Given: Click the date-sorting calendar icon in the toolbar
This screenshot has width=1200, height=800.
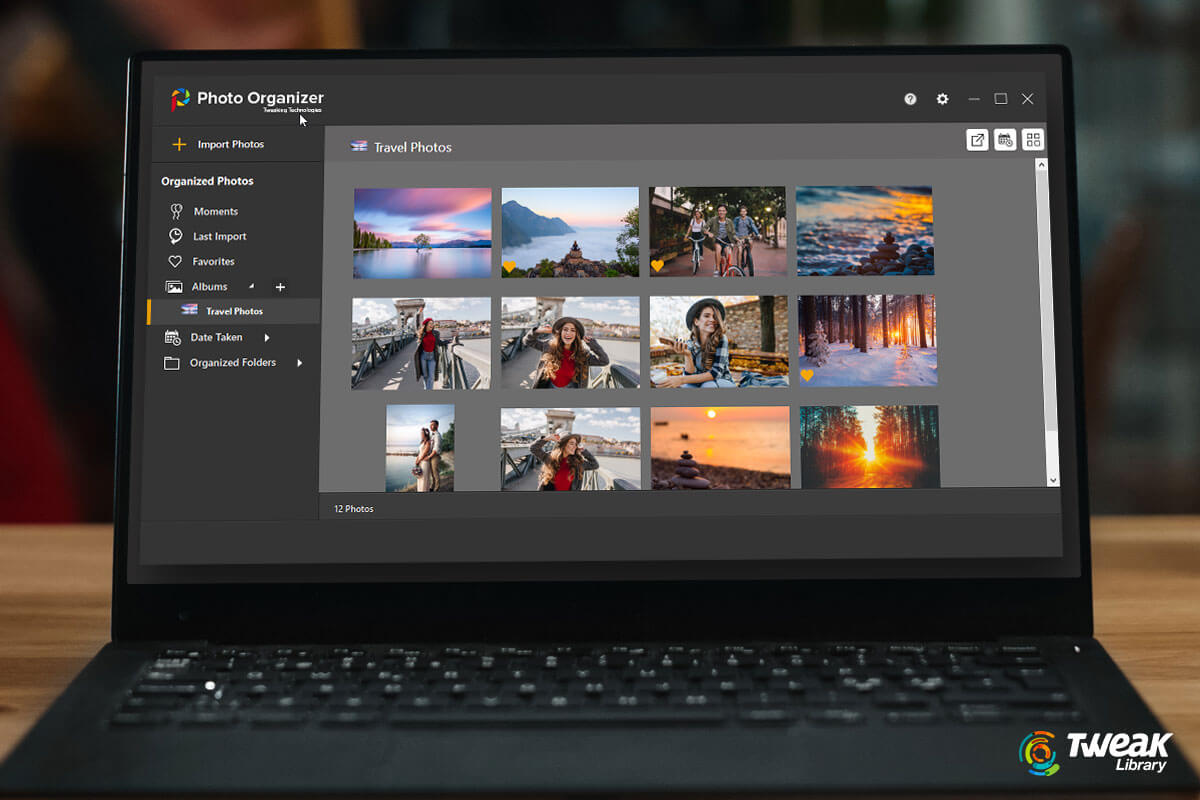Looking at the screenshot, I should 1005,140.
